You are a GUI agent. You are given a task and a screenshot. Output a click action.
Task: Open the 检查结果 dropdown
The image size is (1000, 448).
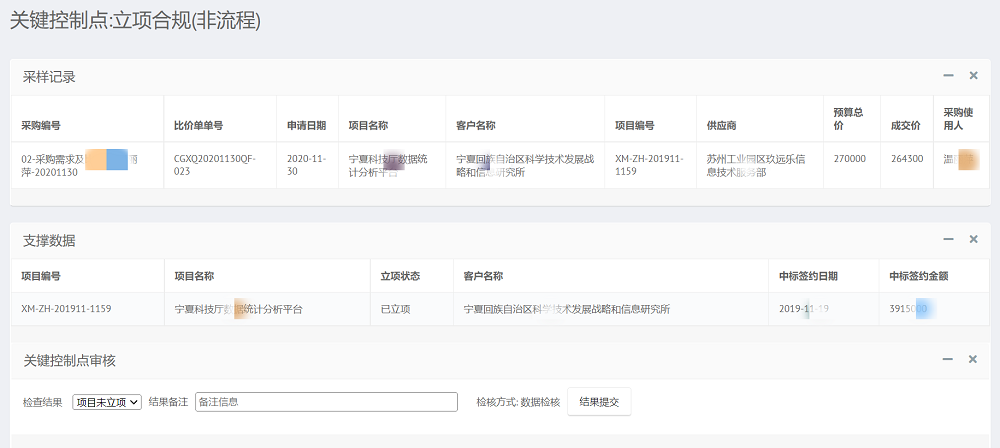[107, 402]
